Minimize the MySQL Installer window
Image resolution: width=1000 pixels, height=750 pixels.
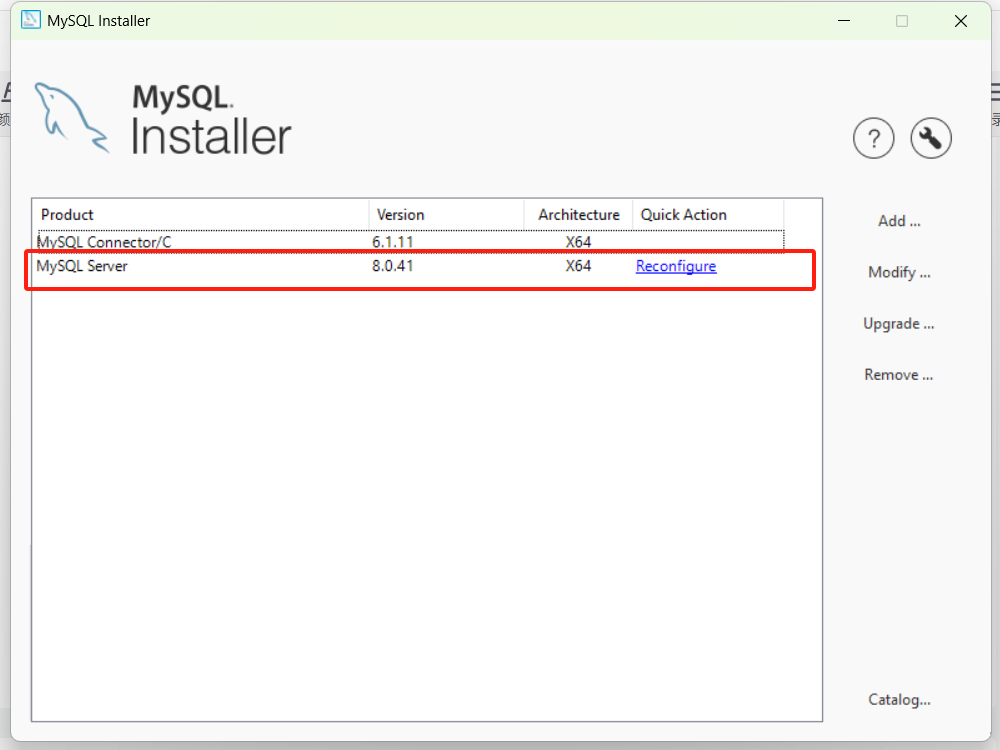(843, 20)
